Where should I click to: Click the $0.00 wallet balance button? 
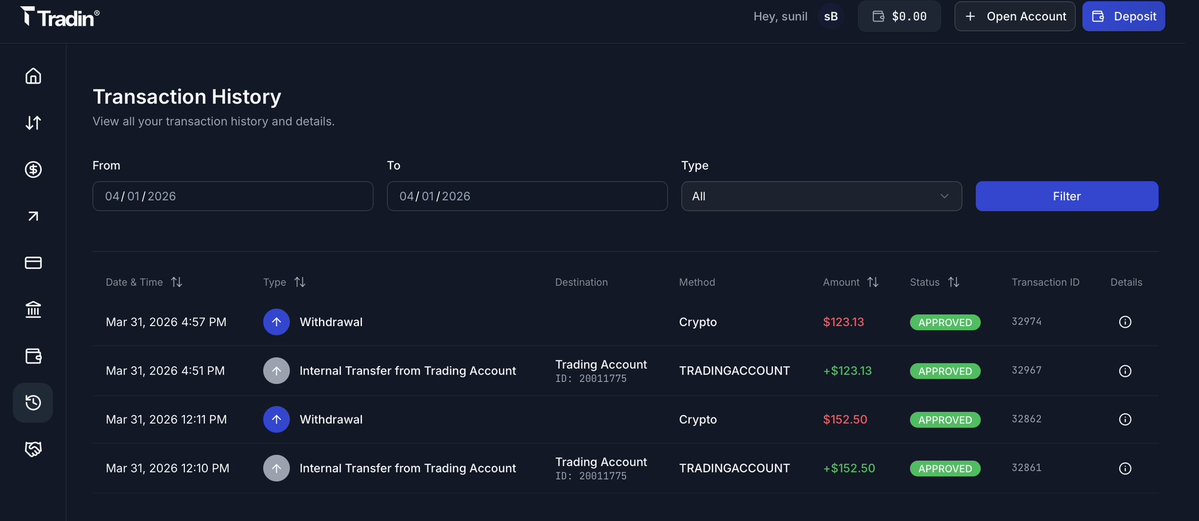pos(899,16)
